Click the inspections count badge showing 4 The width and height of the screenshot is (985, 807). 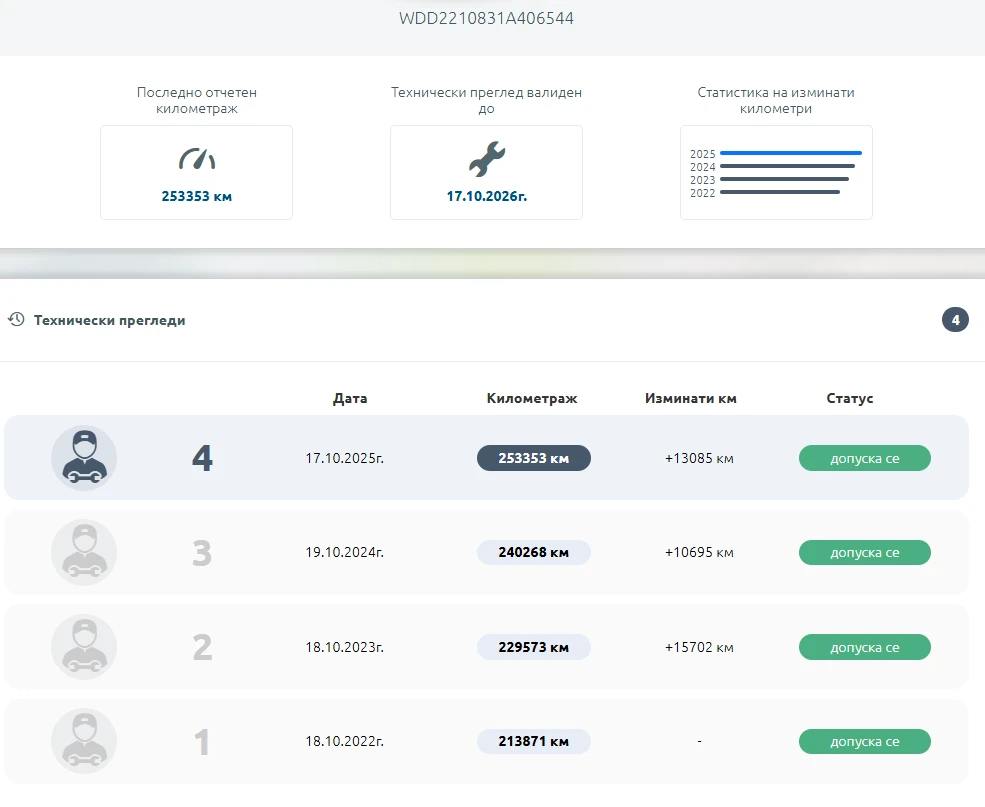(x=955, y=320)
